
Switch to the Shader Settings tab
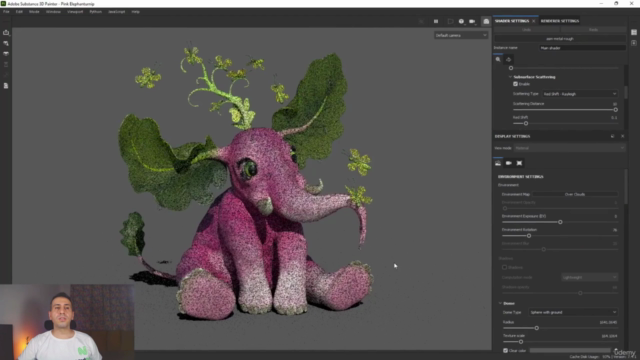coord(512,21)
